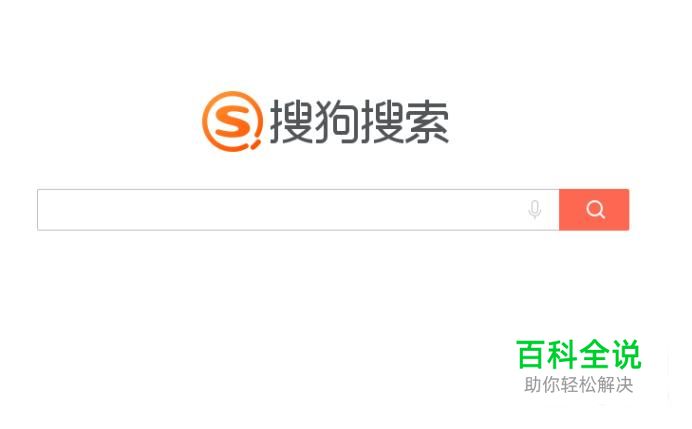Focus the empty Sogou search input box

click(298, 210)
